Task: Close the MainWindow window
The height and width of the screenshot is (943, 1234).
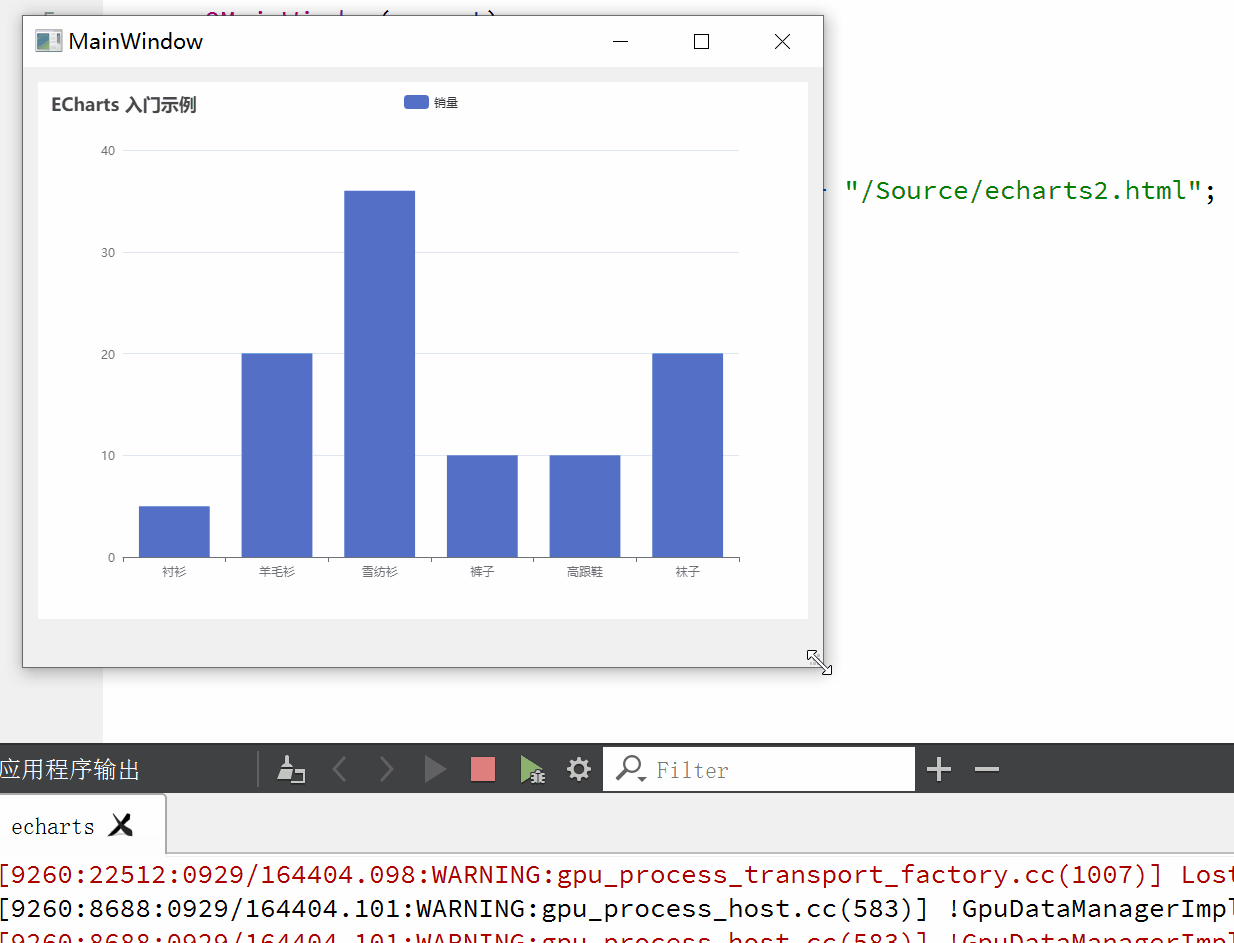Action: point(782,41)
